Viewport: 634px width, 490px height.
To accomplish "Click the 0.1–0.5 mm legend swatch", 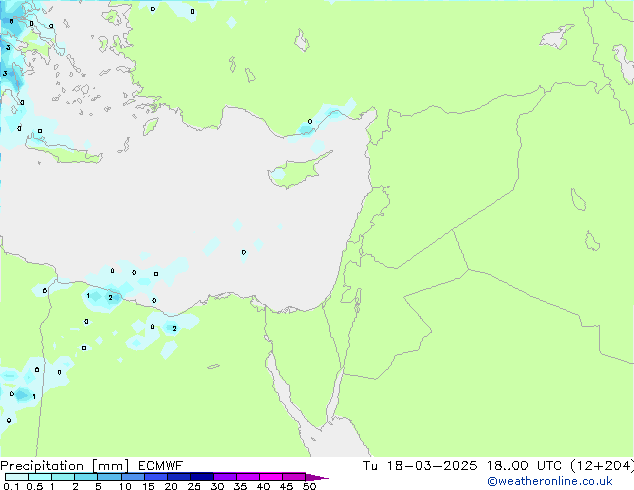I will pyautogui.click(x=17, y=477).
